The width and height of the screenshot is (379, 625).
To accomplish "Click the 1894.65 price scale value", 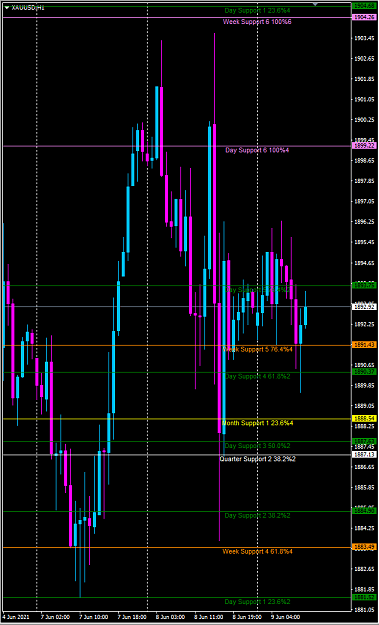I will (364, 263).
